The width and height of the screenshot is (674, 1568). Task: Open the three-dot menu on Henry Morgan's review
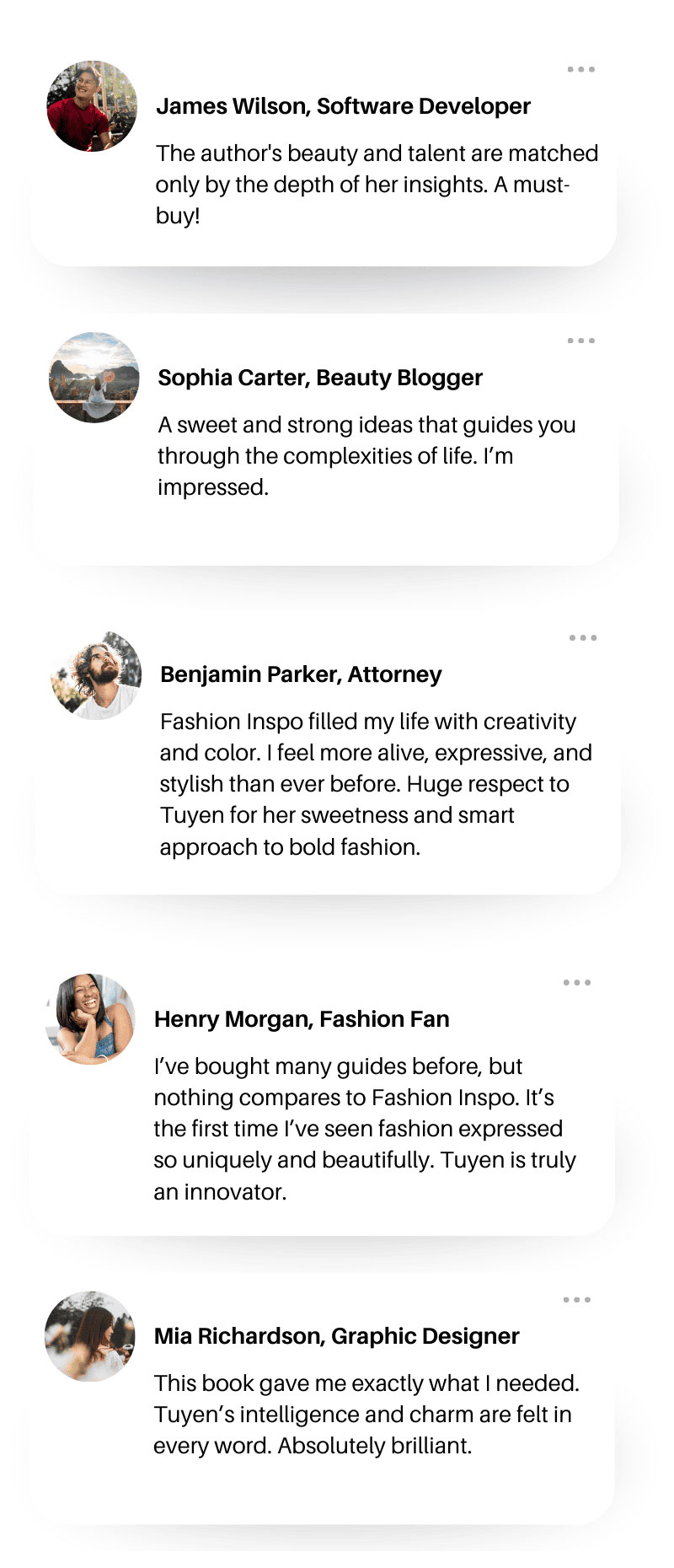tap(577, 982)
